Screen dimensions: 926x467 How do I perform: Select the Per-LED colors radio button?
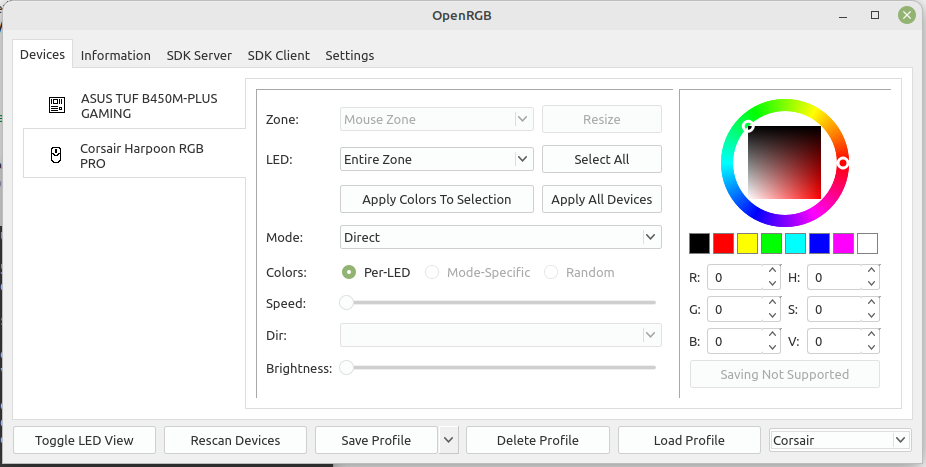point(349,272)
